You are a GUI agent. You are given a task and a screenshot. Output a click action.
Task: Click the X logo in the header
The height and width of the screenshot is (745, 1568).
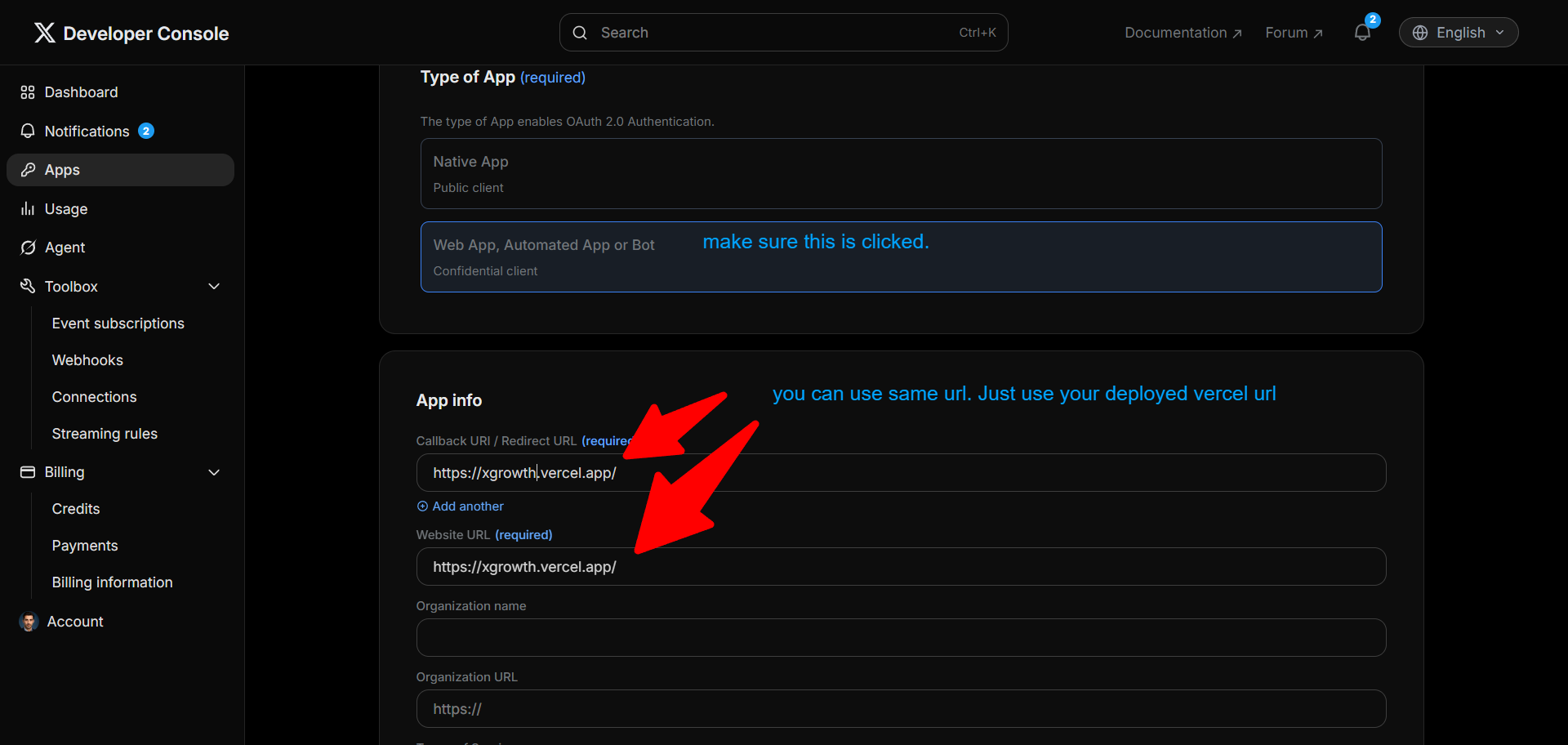click(45, 33)
